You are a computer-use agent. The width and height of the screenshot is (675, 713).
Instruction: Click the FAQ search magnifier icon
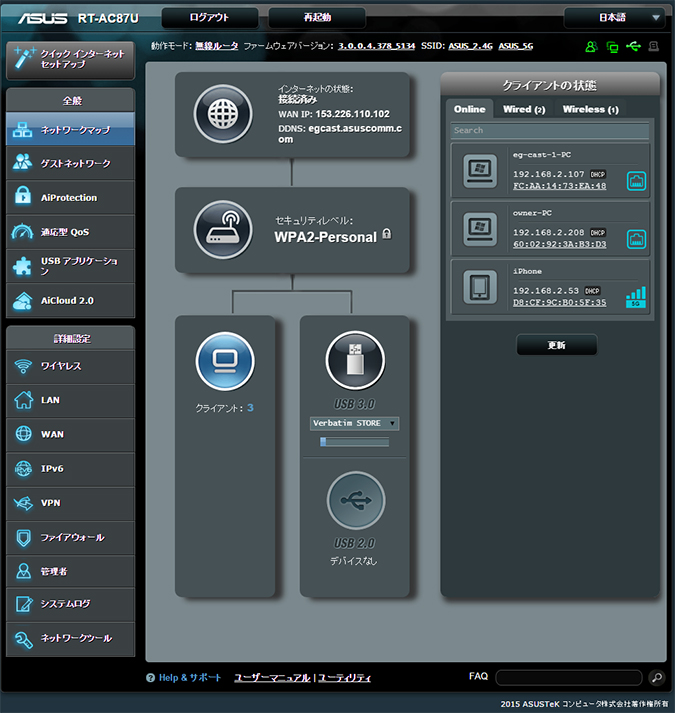click(x=657, y=678)
